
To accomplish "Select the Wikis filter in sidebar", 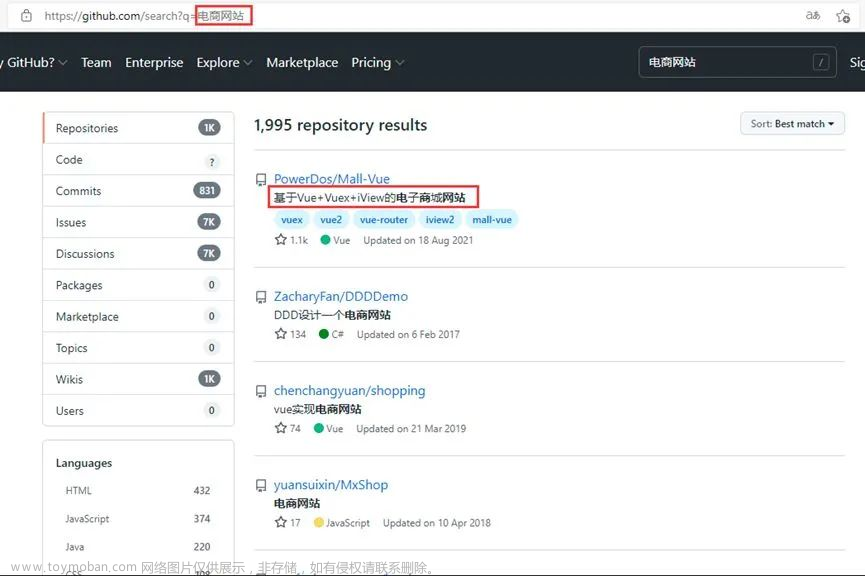I will click(x=138, y=380).
